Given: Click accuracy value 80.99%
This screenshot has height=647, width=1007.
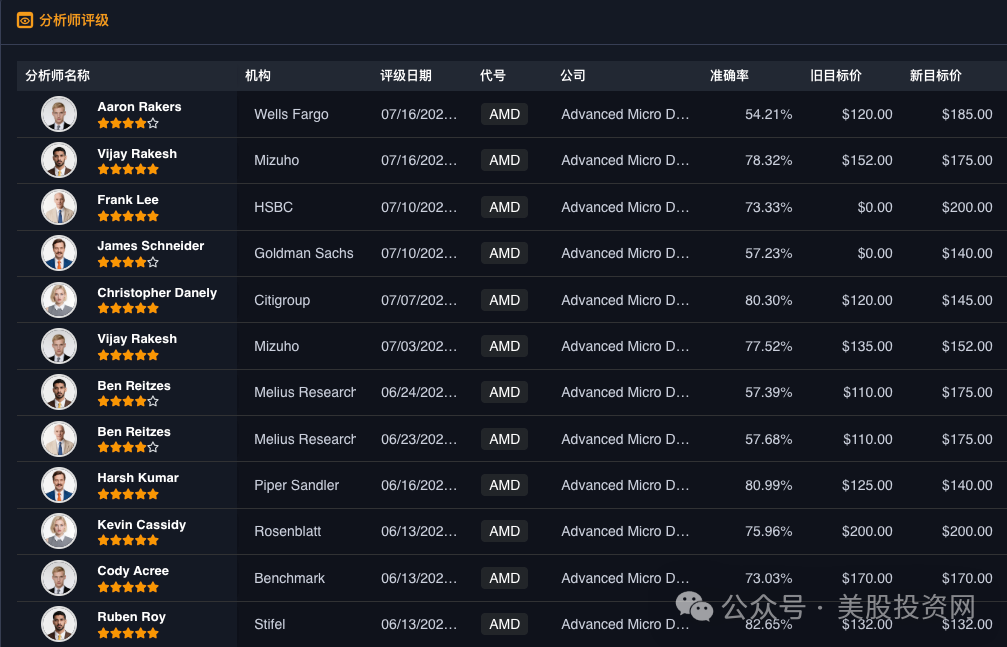Looking at the screenshot, I should coord(769,485).
